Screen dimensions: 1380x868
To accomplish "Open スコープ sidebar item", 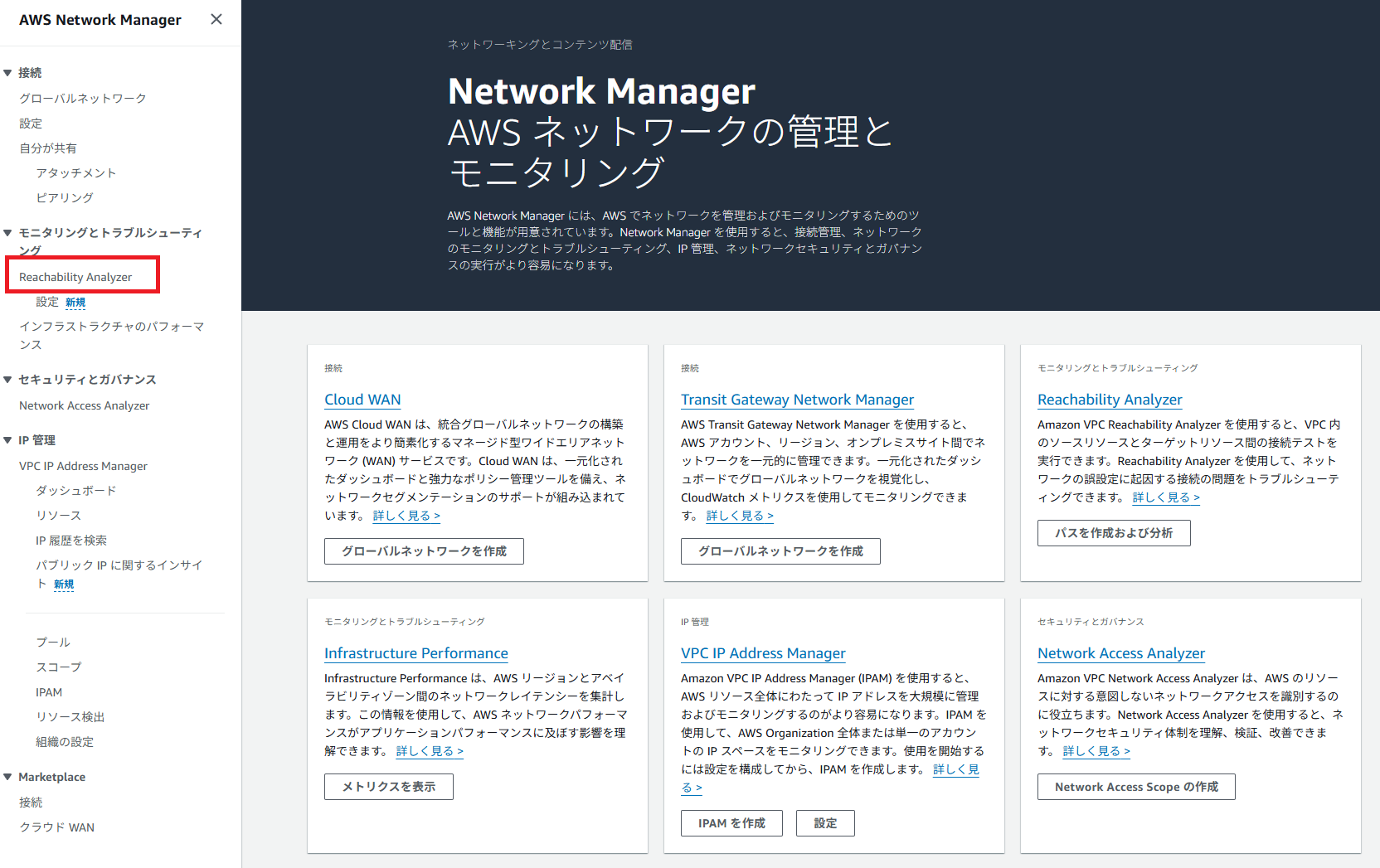I will (x=59, y=667).
